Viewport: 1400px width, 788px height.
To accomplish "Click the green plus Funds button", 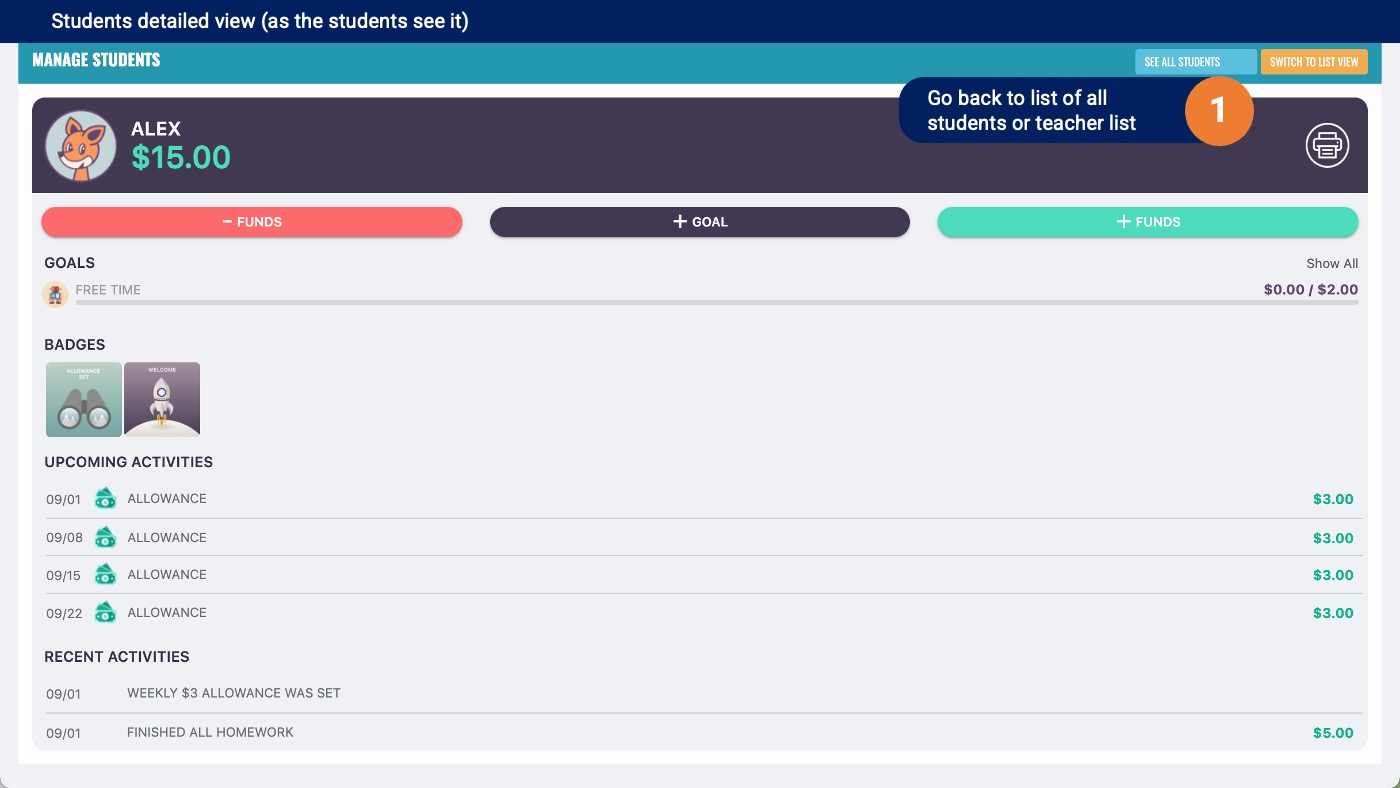I will [1148, 222].
